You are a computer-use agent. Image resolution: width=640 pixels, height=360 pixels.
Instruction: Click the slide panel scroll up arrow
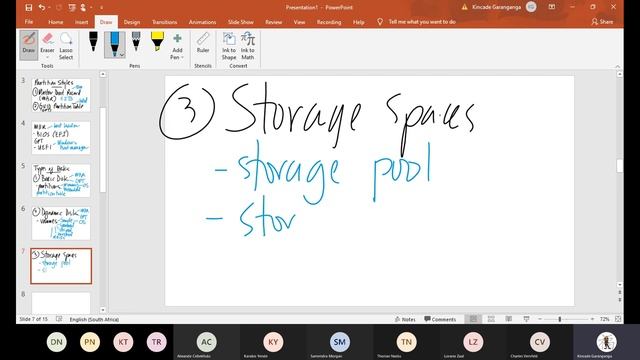coord(103,74)
